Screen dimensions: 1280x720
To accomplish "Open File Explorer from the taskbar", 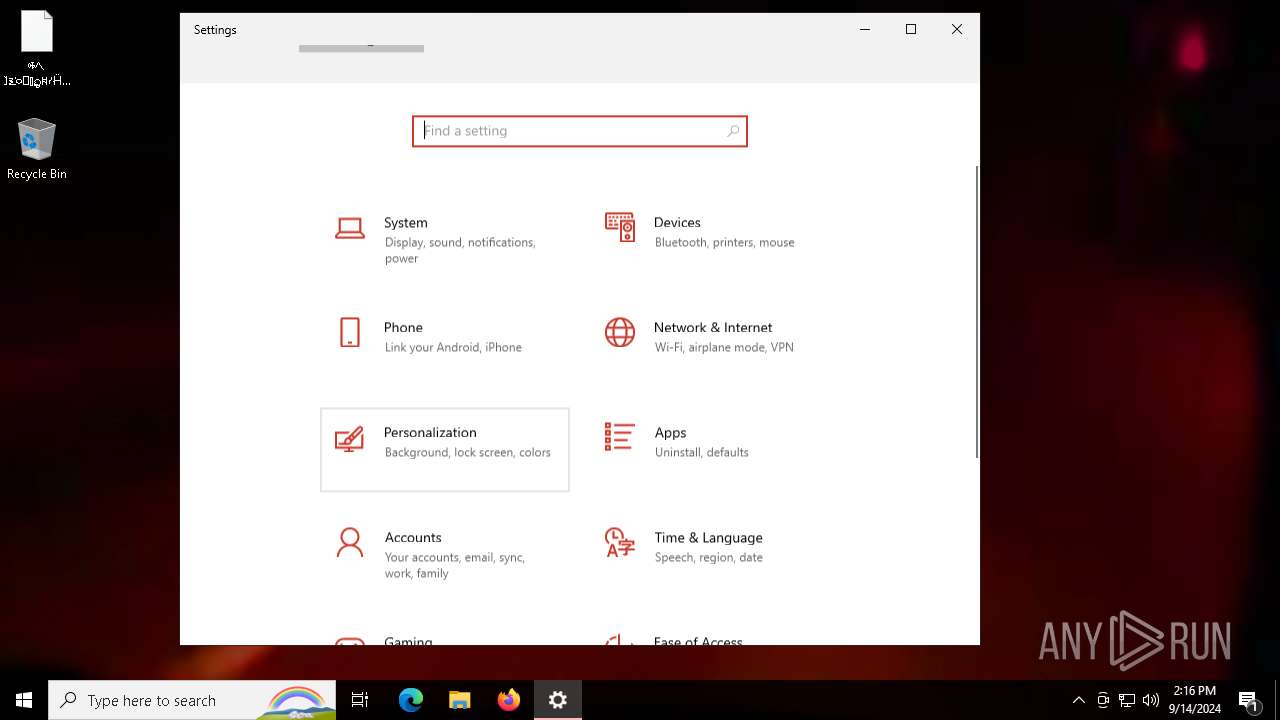I will click(459, 700).
